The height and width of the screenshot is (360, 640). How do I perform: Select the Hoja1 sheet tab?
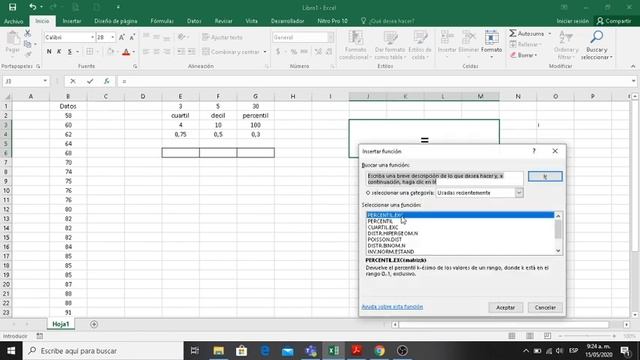61,324
